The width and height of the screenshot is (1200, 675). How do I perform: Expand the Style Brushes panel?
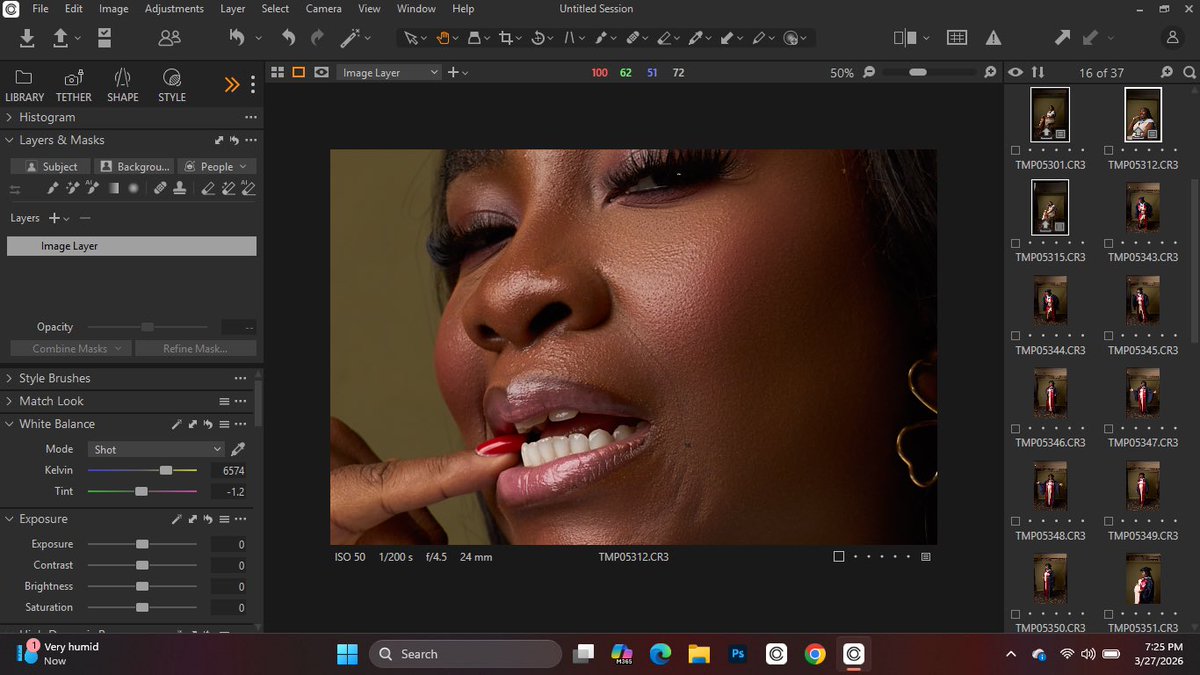pos(10,379)
